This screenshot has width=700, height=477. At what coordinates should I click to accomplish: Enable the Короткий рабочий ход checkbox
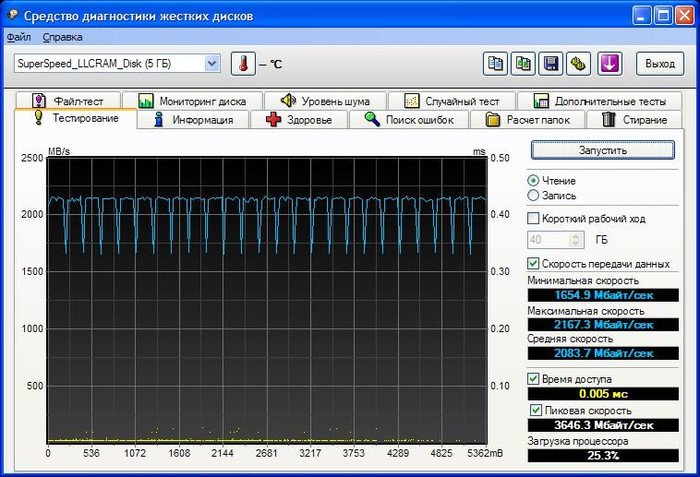click(x=533, y=218)
